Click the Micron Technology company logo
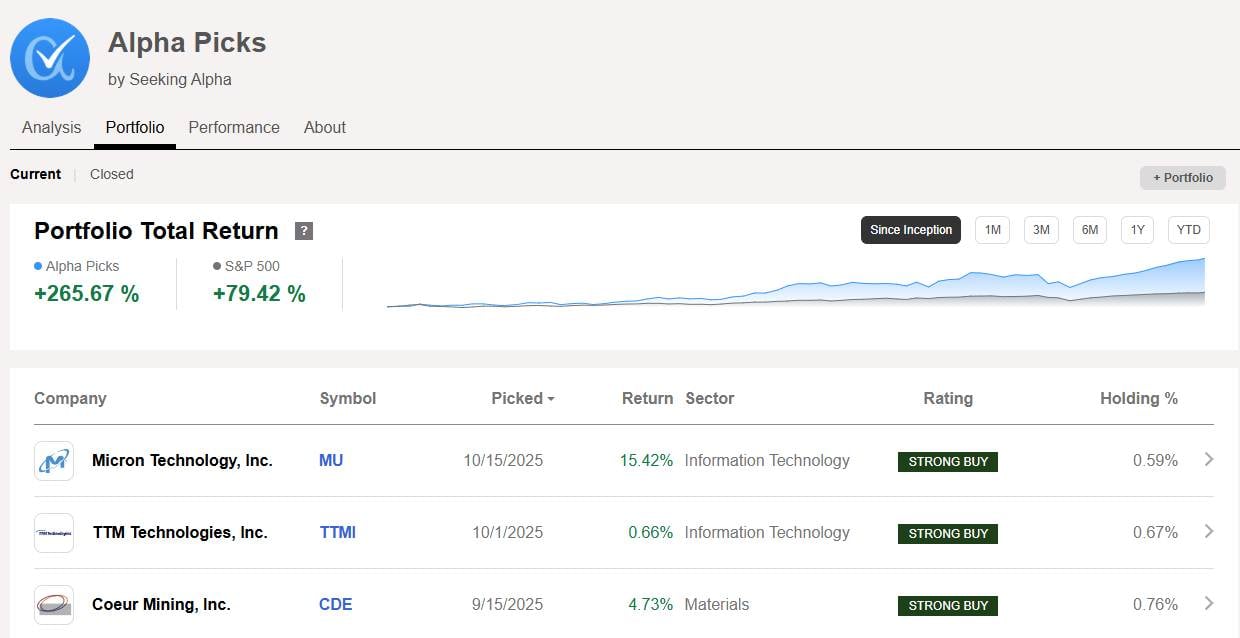Image resolution: width=1240 pixels, height=638 pixels. [54, 461]
